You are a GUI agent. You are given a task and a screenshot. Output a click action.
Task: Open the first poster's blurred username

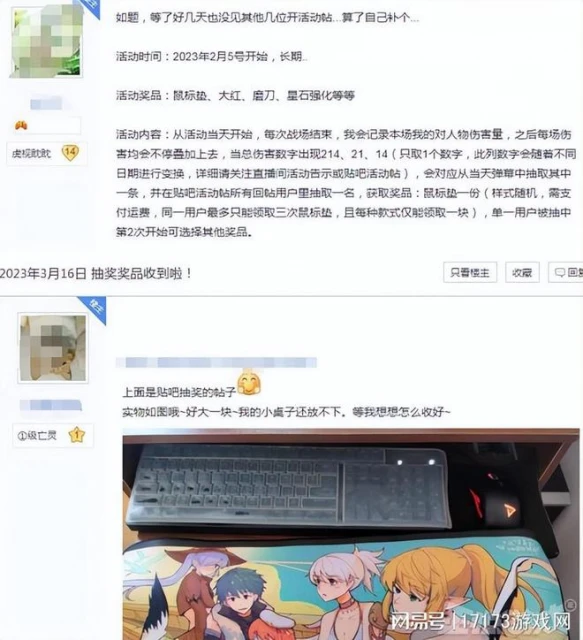(x=46, y=103)
